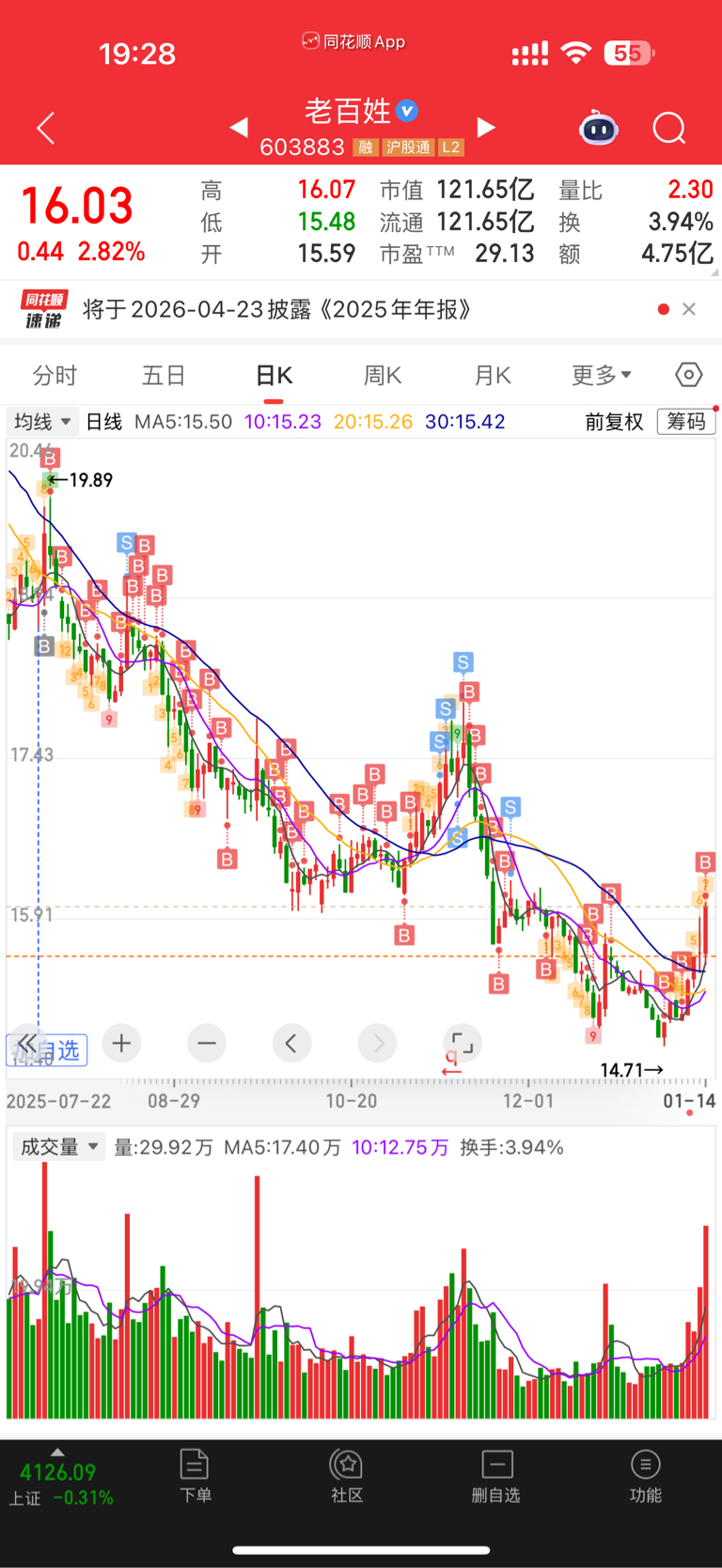Zoom in chart with plus button
Image resolution: width=722 pixels, height=1568 pixels.
click(121, 1043)
